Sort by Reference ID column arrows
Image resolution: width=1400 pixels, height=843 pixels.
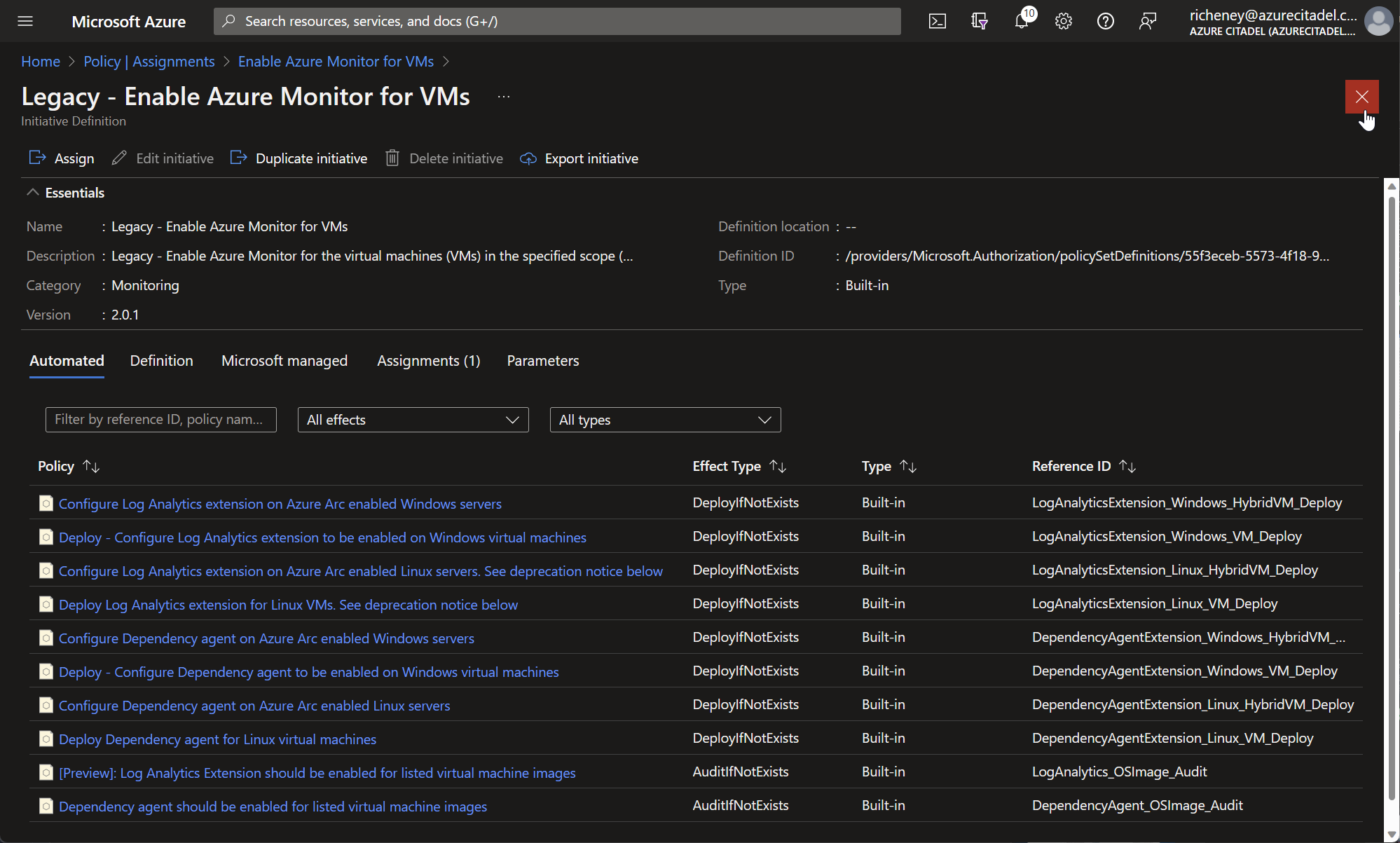[1127, 466]
